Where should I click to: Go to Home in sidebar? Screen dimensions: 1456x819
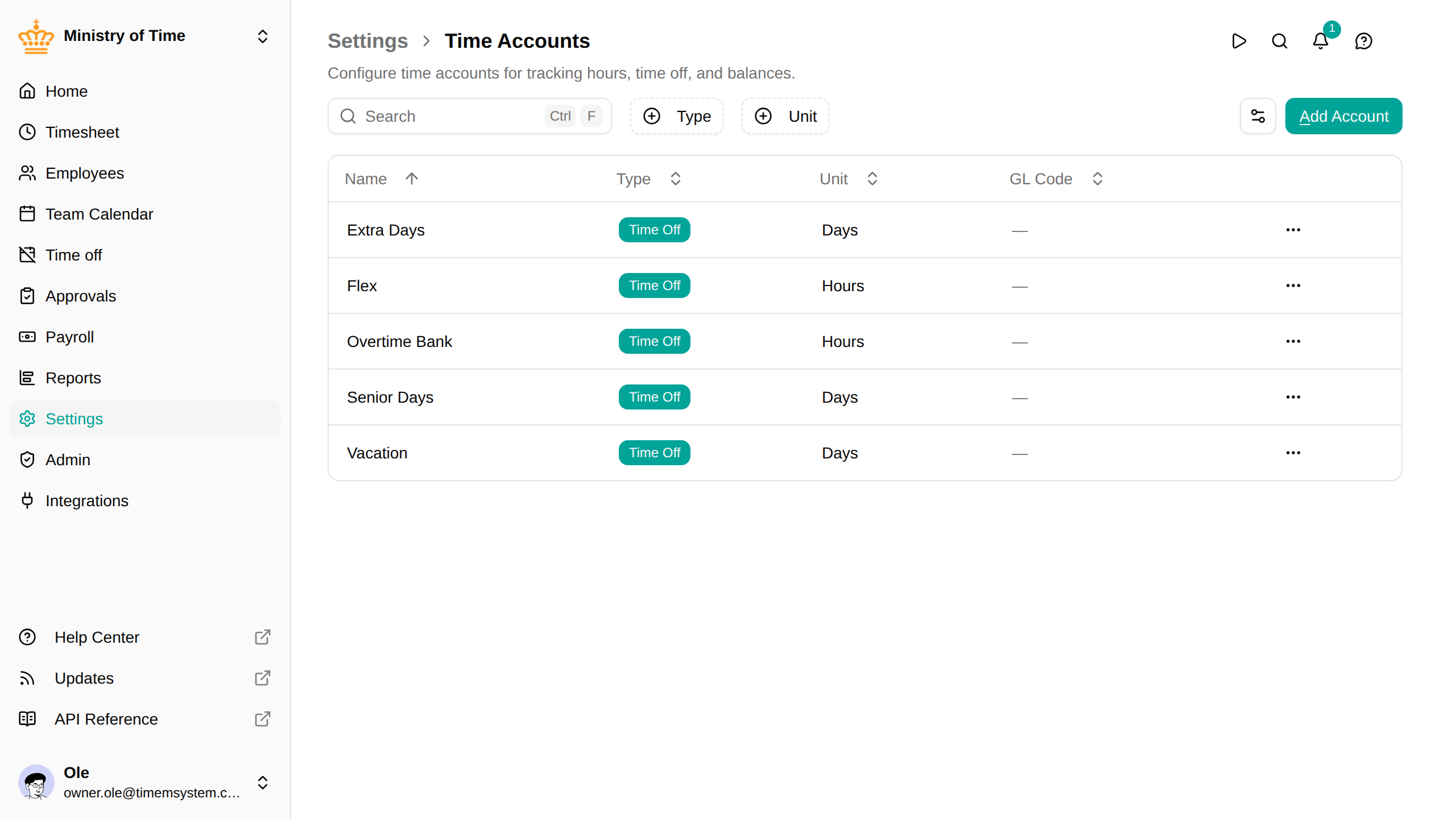point(145,91)
